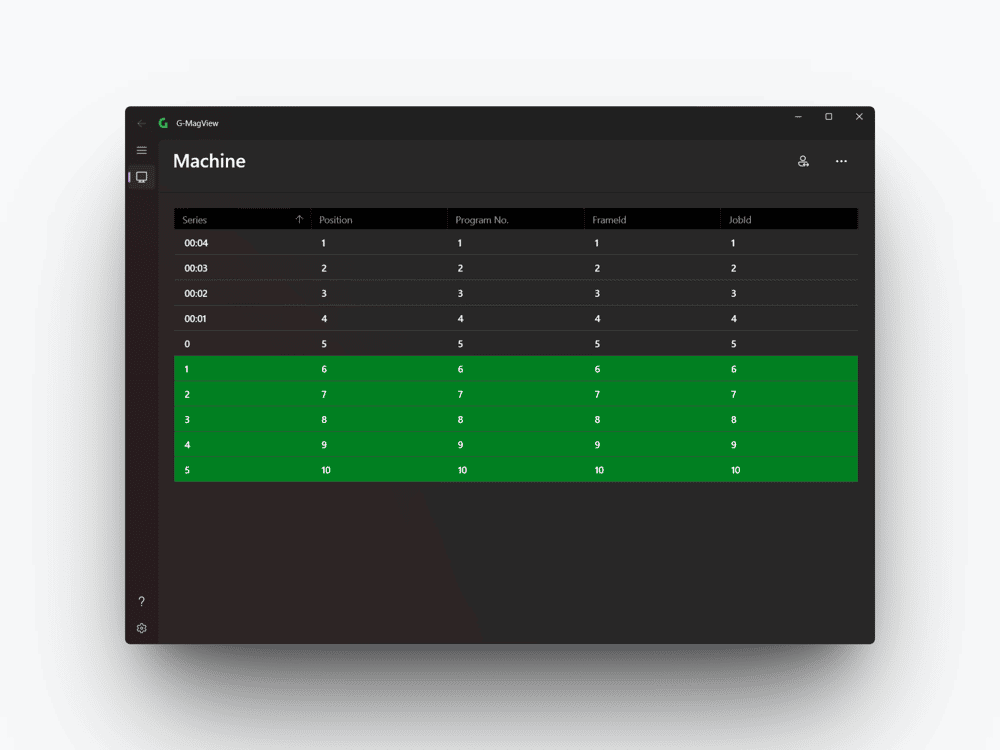
Task: Select the green row with position 10
Action: 516,470
